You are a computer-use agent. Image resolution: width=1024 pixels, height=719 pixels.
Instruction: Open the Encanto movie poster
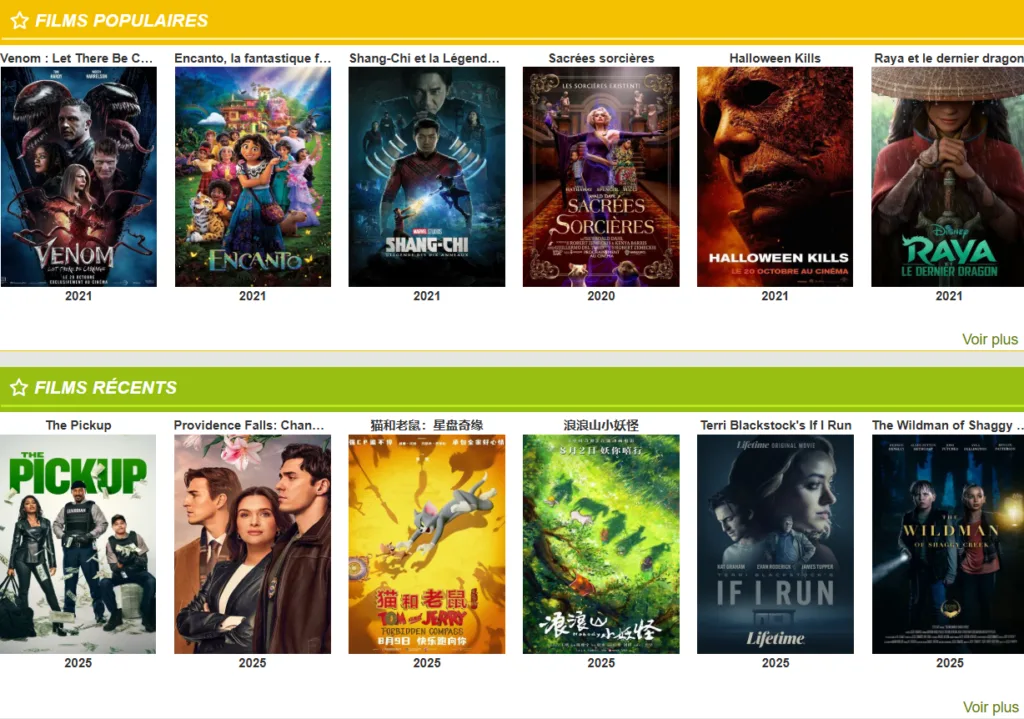click(x=253, y=176)
